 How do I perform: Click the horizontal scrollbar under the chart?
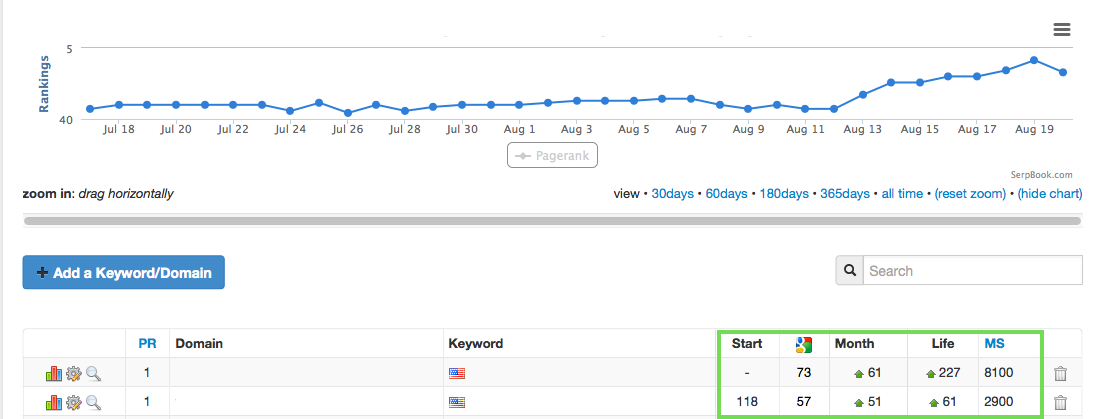tap(552, 220)
